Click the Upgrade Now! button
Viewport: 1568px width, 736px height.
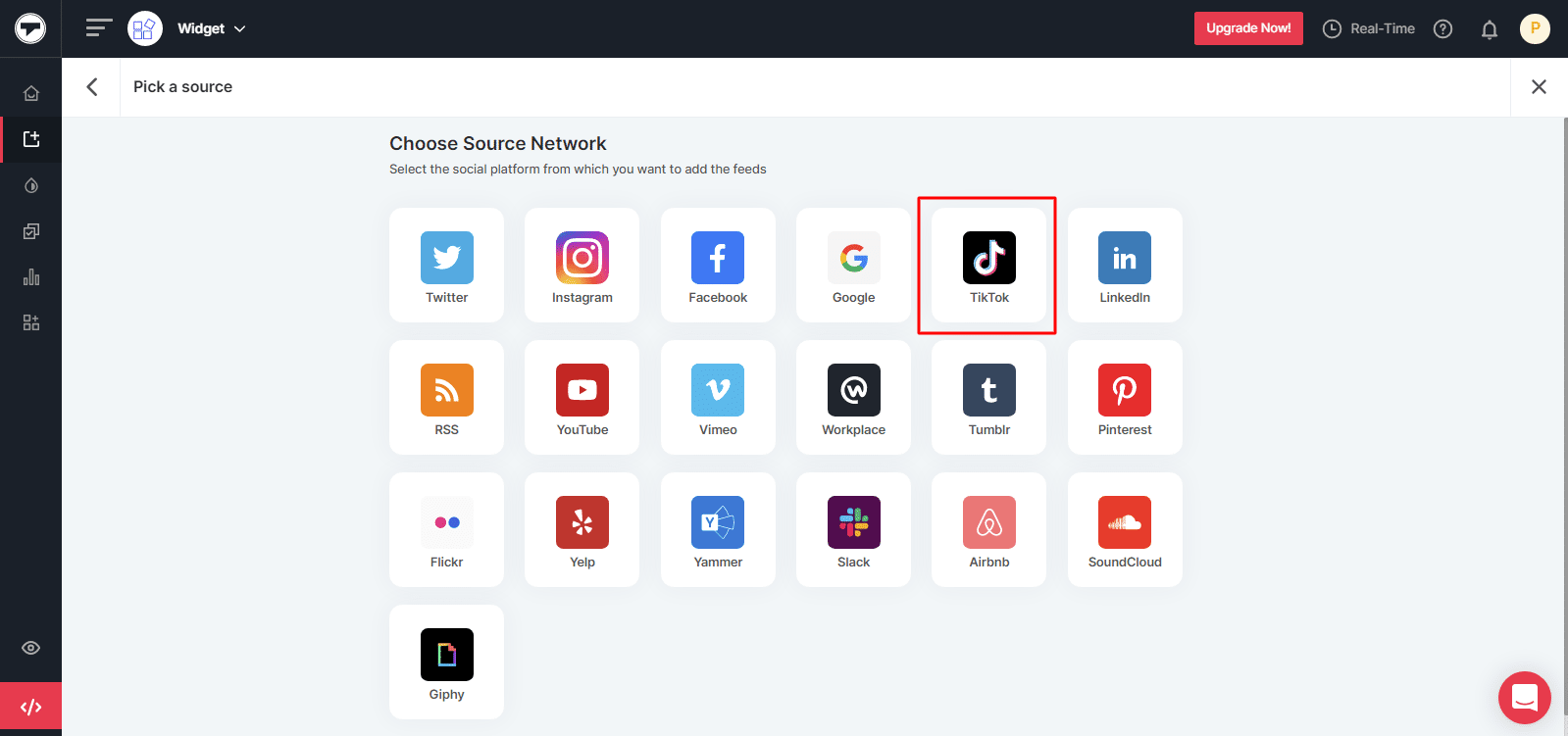coord(1247,28)
